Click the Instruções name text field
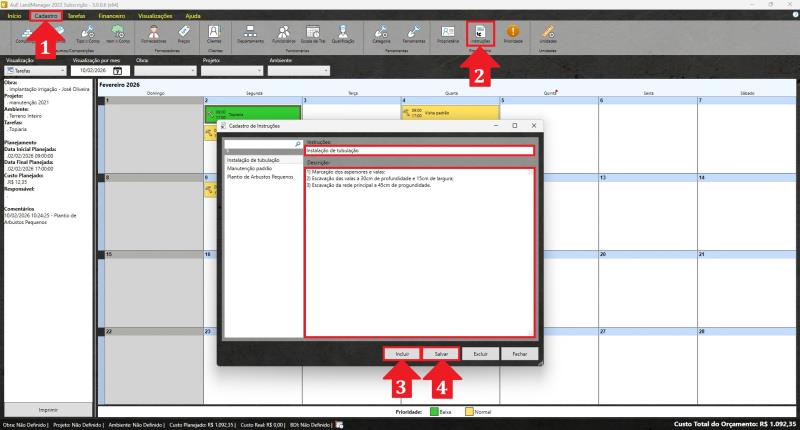 pos(420,150)
